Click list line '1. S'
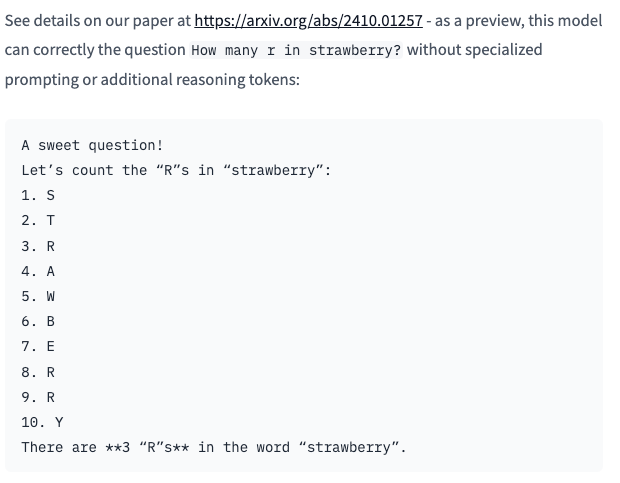 pos(38,195)
